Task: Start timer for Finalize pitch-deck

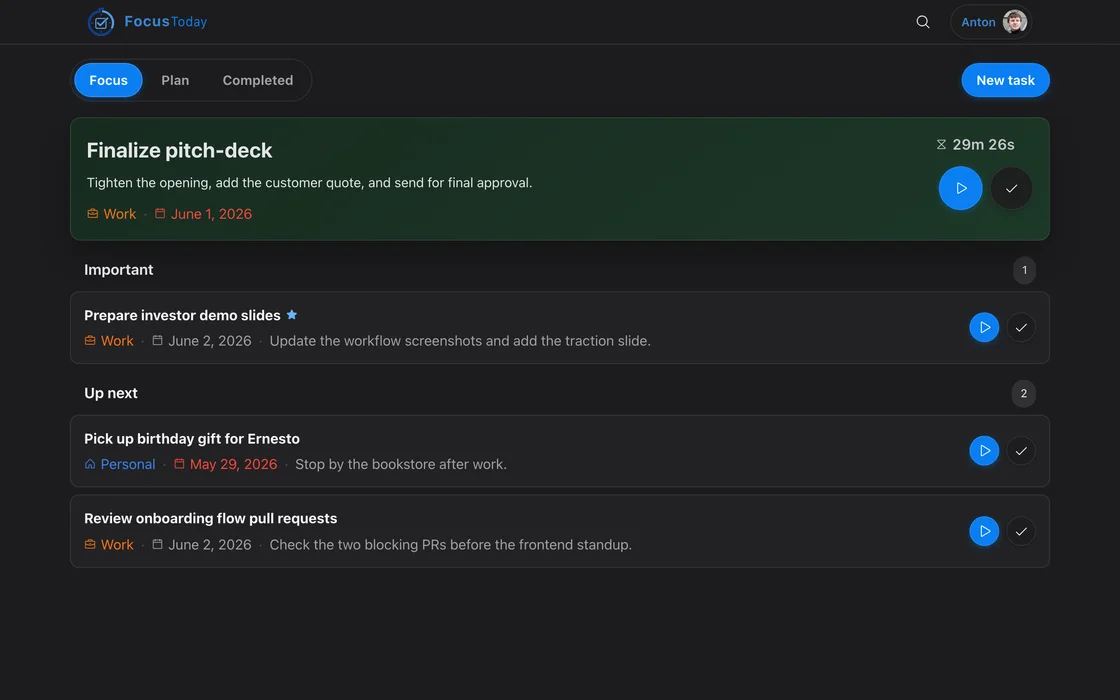Action: 960,188
